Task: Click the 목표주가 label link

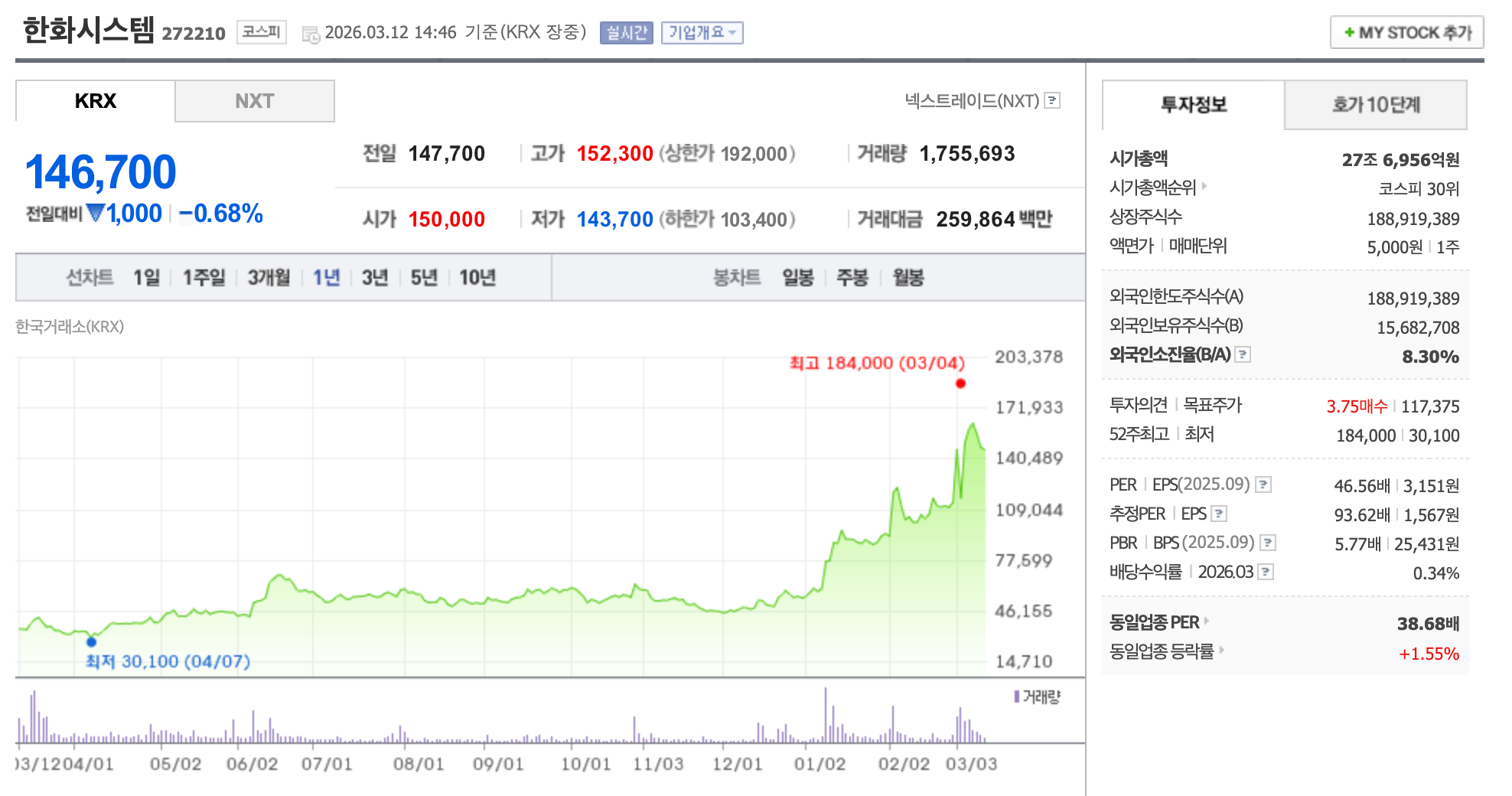Action: (1213, 405)
